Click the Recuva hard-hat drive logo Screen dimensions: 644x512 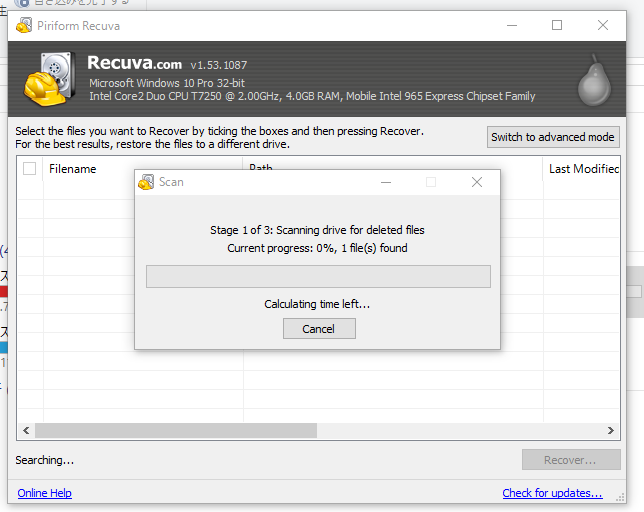(x=50, y=79)
